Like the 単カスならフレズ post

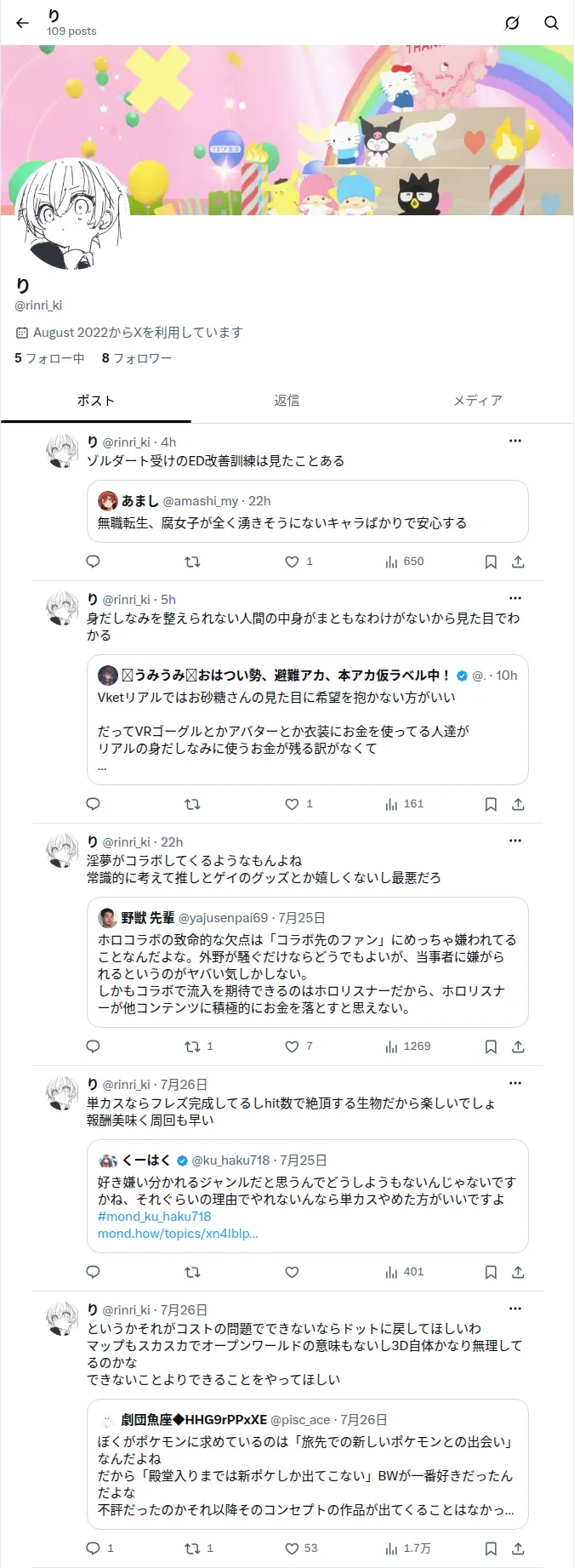click(x=292, y=1272)
